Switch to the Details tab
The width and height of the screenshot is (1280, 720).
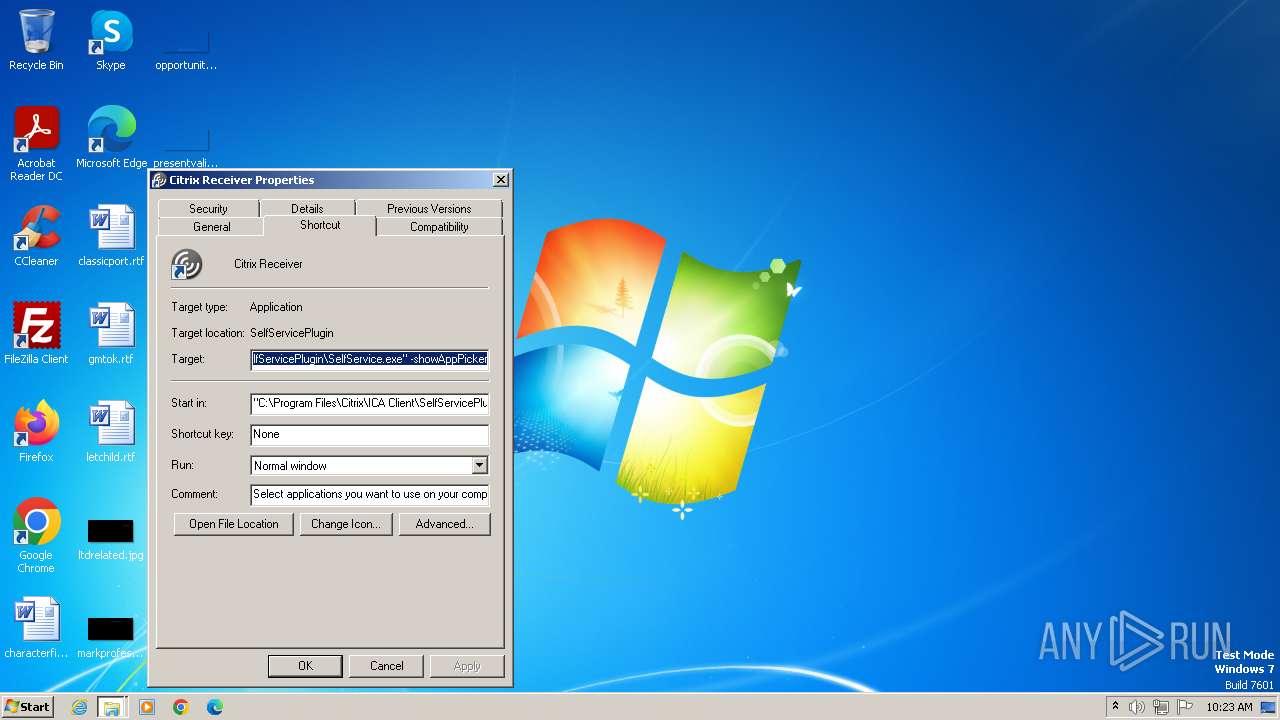point(307,208)
